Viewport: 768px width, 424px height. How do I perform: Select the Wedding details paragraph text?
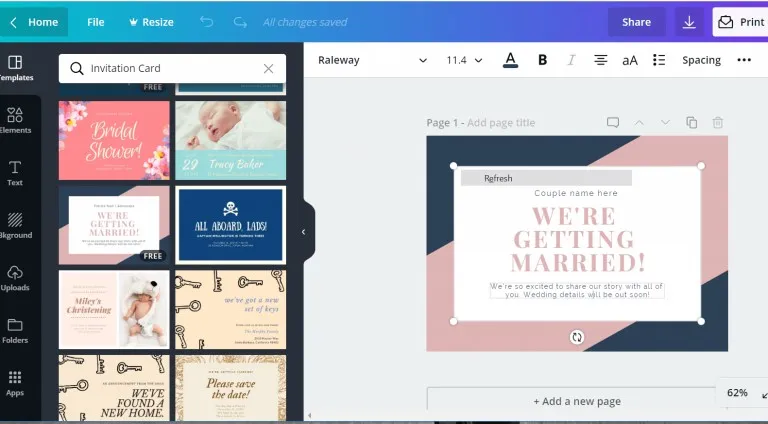coord(577,290)
